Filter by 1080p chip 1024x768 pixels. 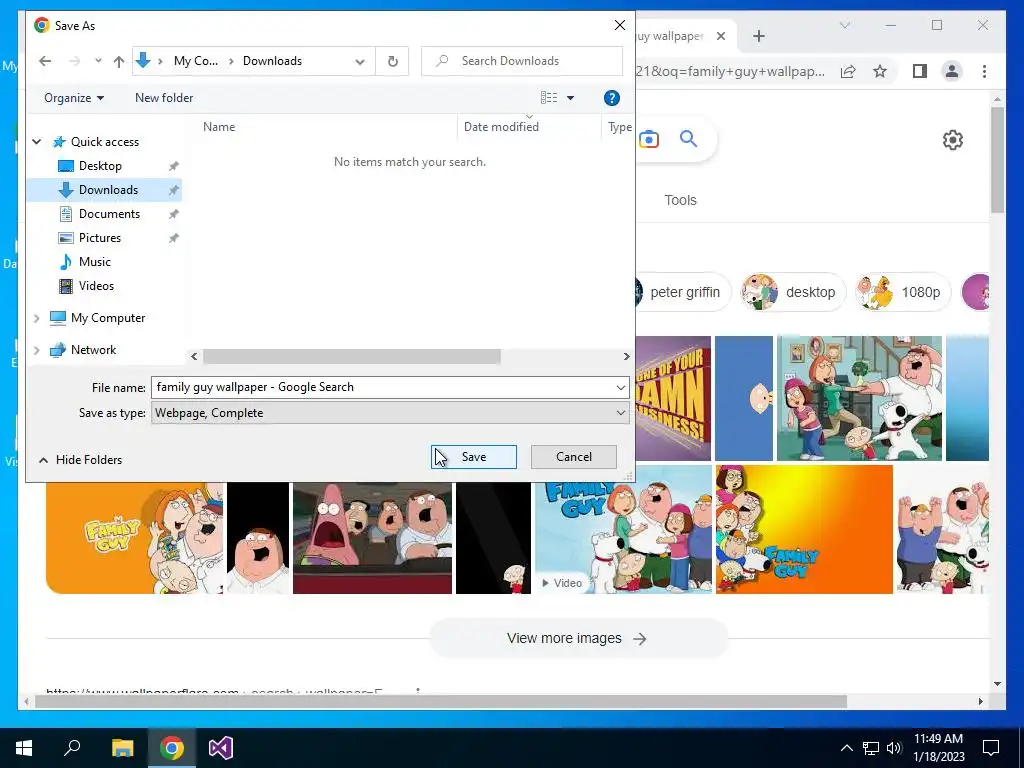click(x=903, y=293)
